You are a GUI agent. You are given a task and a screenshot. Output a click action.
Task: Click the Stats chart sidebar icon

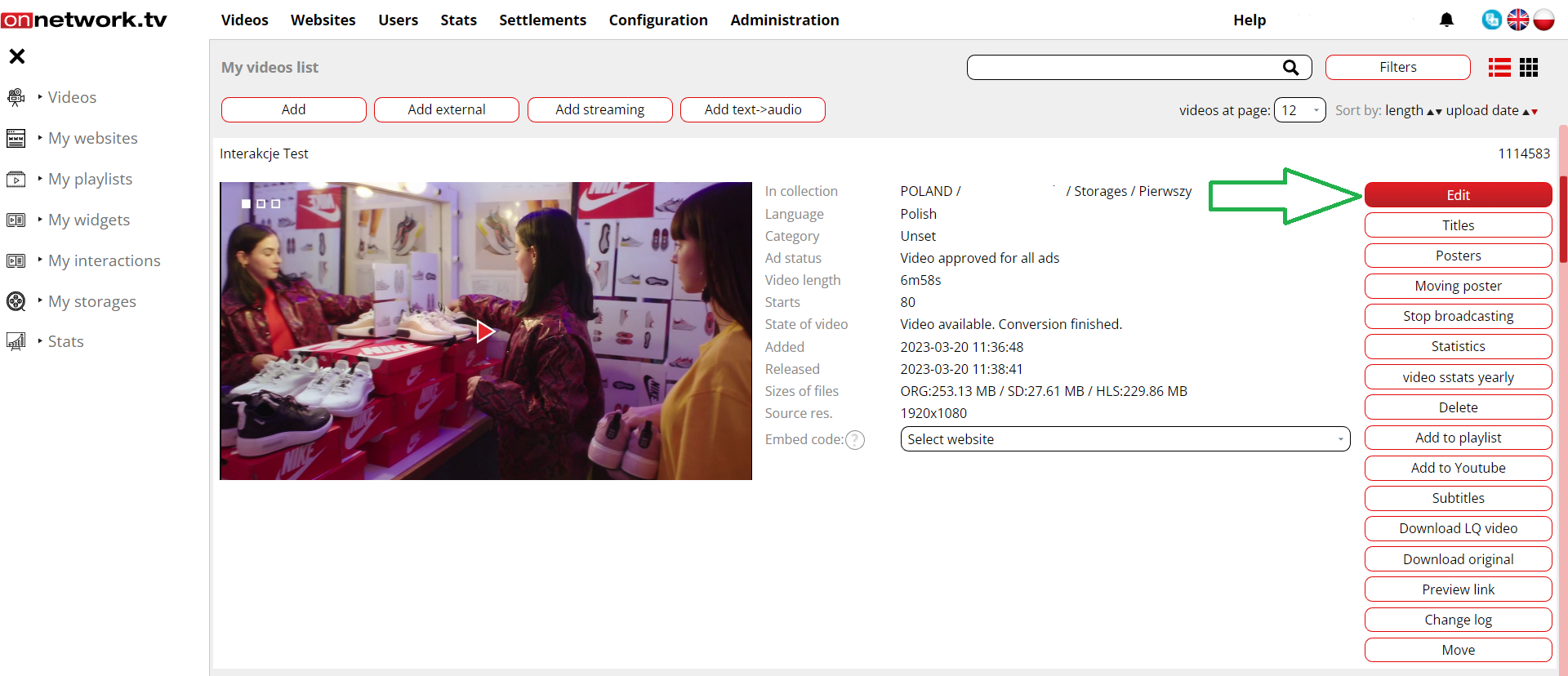click(x=16, y=341)
